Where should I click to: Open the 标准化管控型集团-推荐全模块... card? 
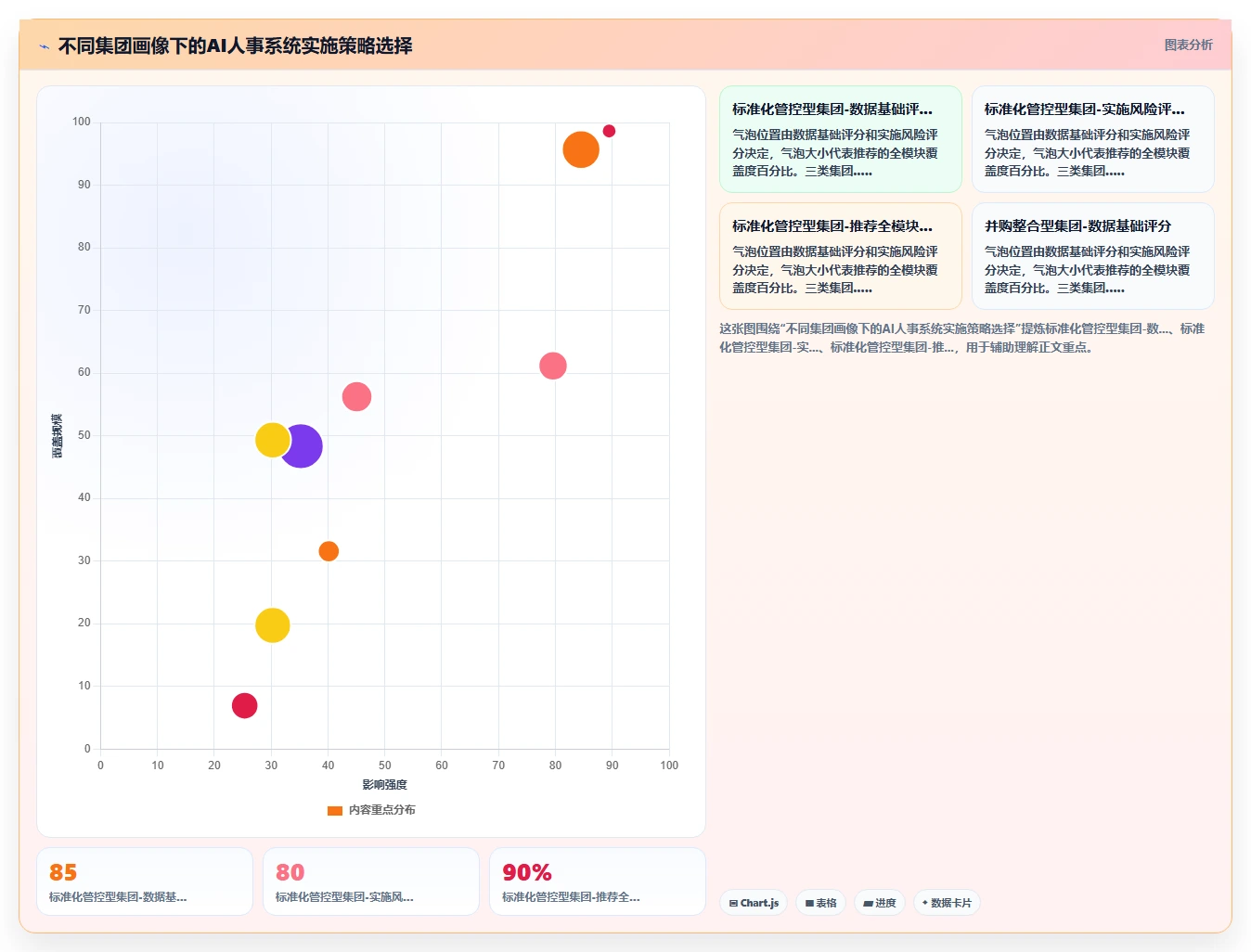point(840,256)
